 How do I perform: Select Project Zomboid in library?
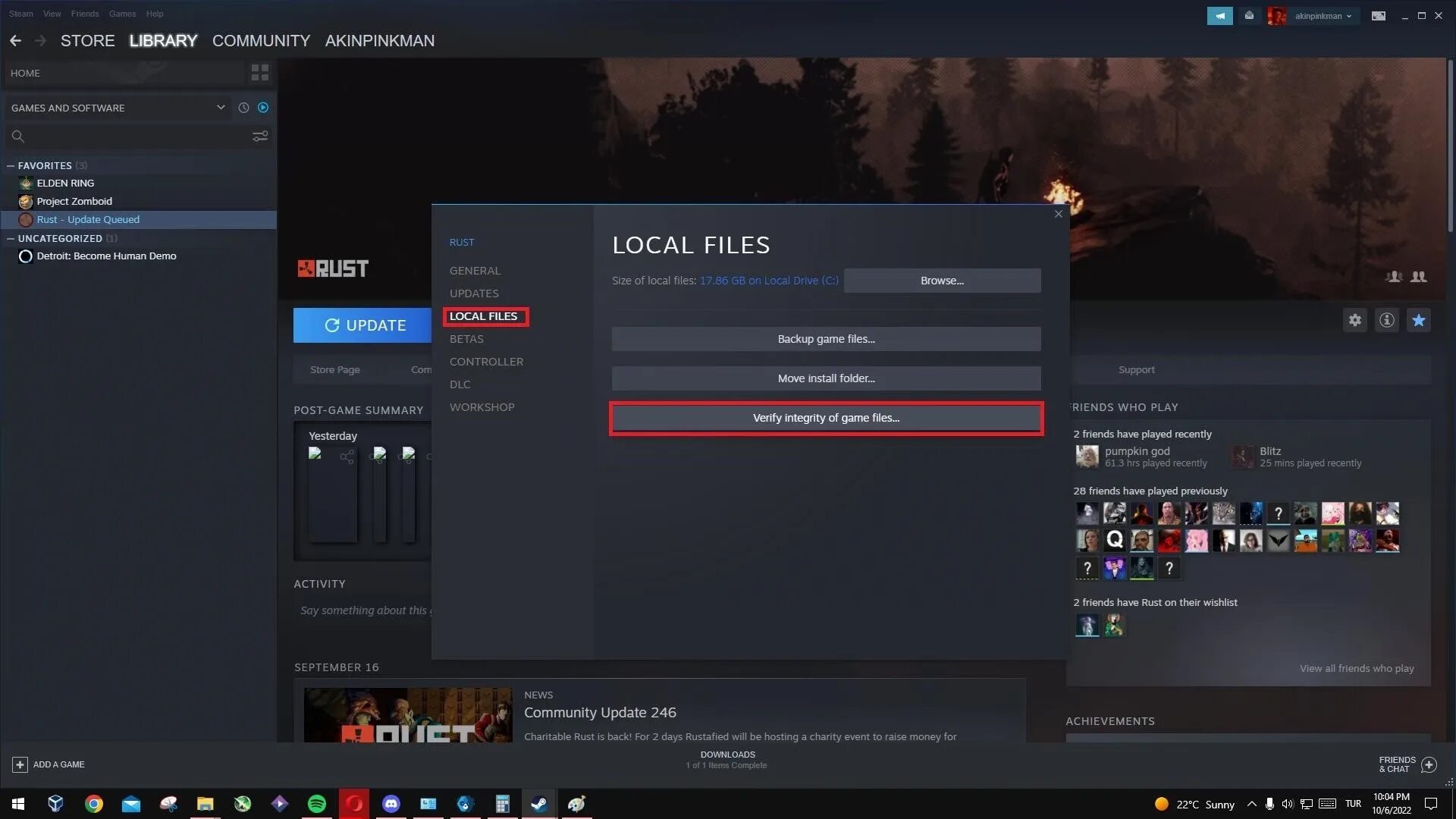[74, 202]
